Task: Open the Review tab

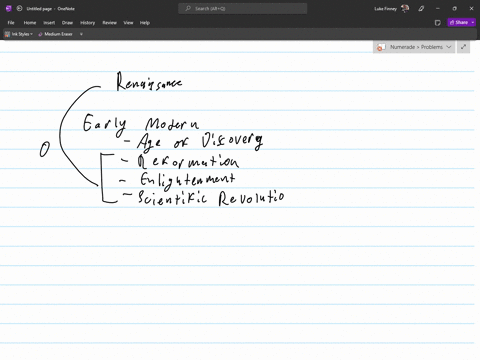Action: (x=109, y=23)
